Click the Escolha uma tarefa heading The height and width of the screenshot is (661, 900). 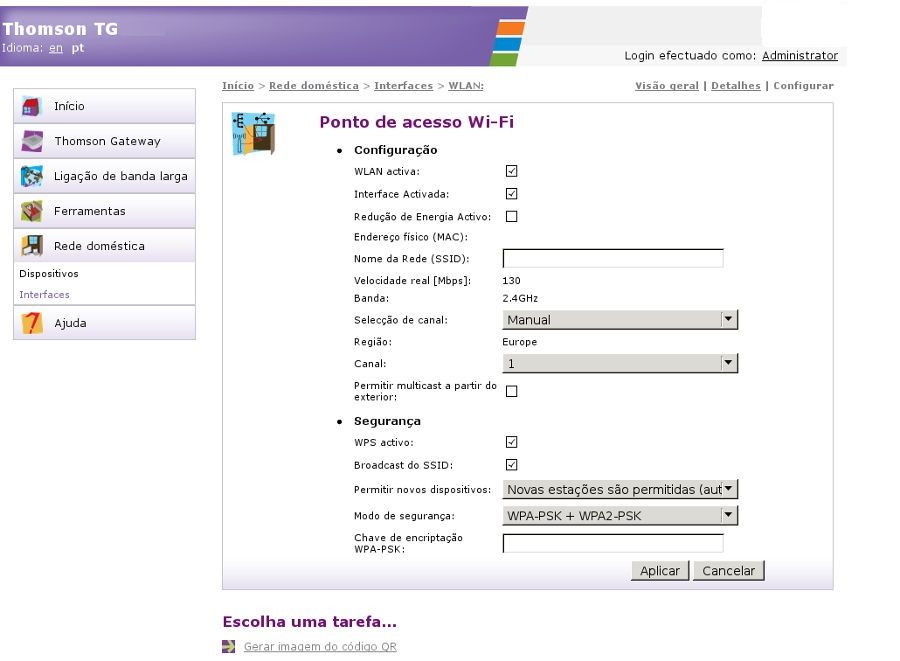click(309, 621)
